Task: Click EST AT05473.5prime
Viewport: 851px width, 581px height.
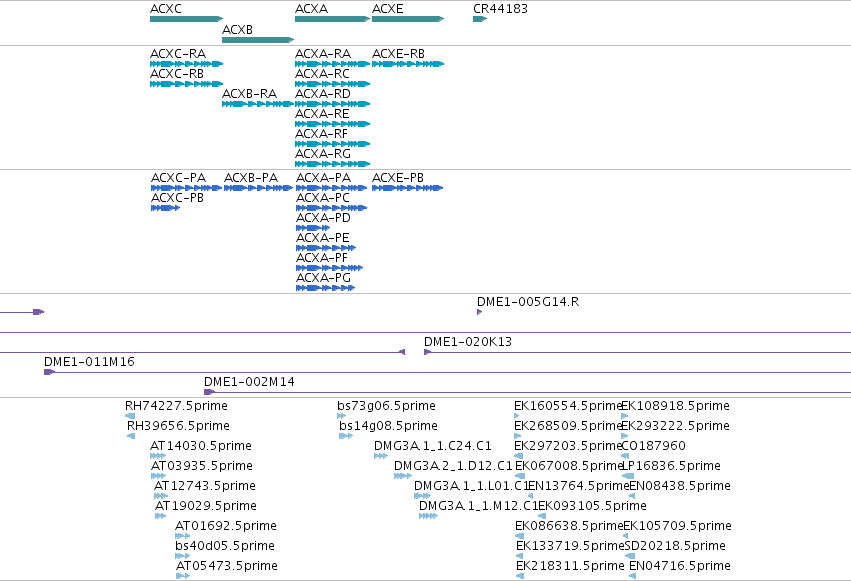Action: click(183, 577)
